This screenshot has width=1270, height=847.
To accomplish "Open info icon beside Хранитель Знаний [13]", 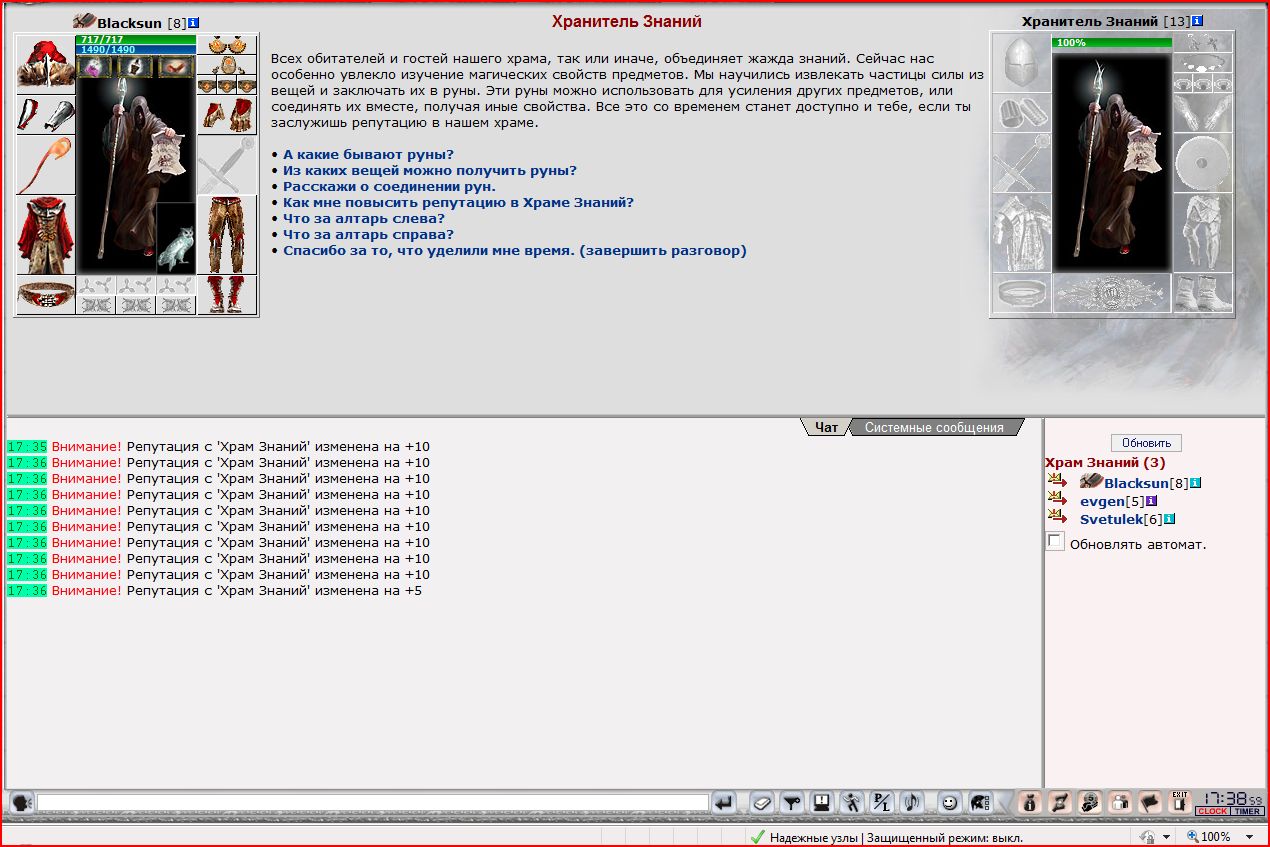I will point(1197,21).
